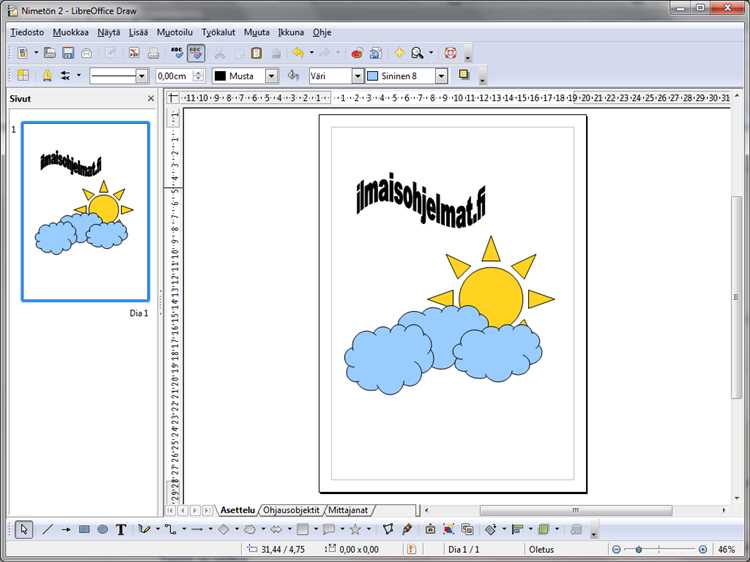750x562 pixels.
Task: Click the Export as PDF icon
Action: click(x=134, y=53)
